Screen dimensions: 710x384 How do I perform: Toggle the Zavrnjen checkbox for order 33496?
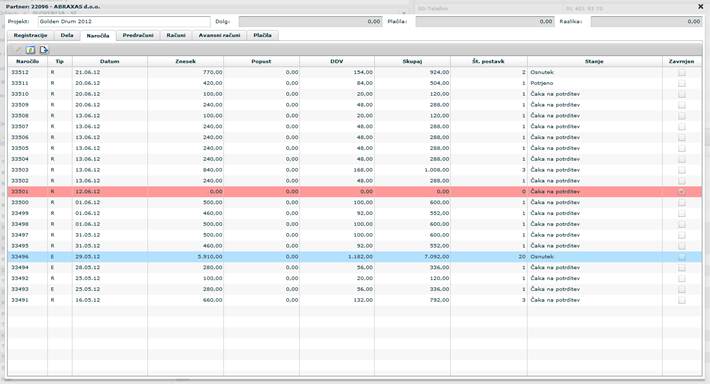[681, 257]
